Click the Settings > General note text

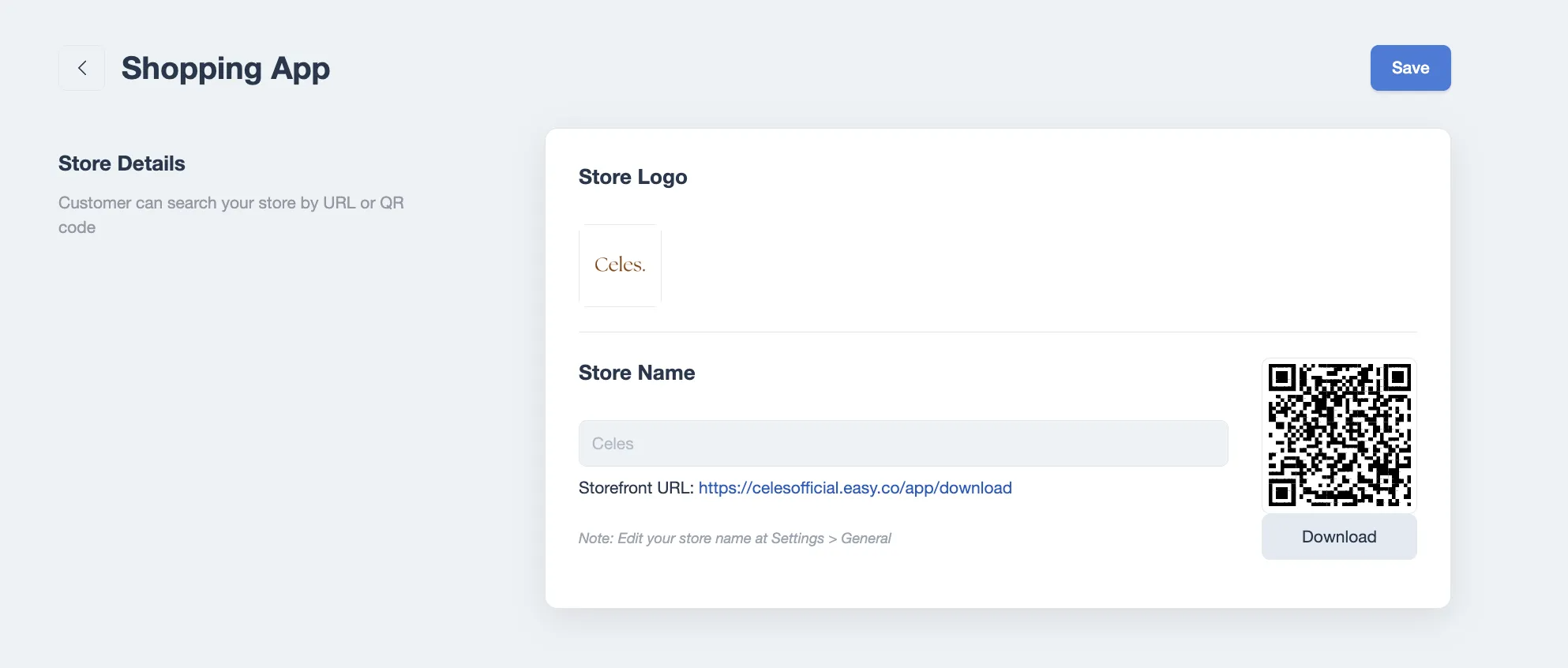[x=734, y=538]
